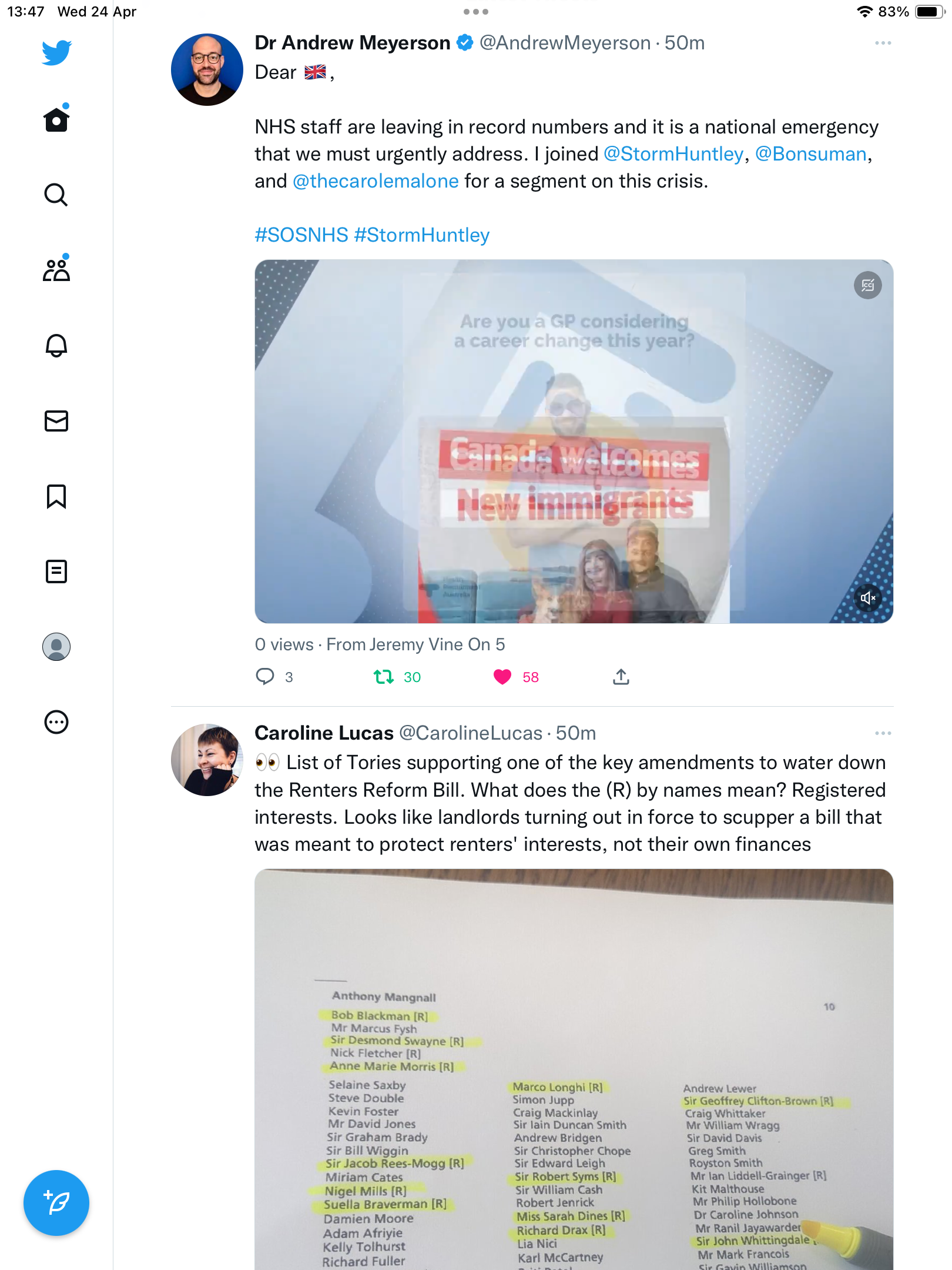Open Lists icon in sidebar
Screen dimensions: 952x1270
tap(56, 571)
